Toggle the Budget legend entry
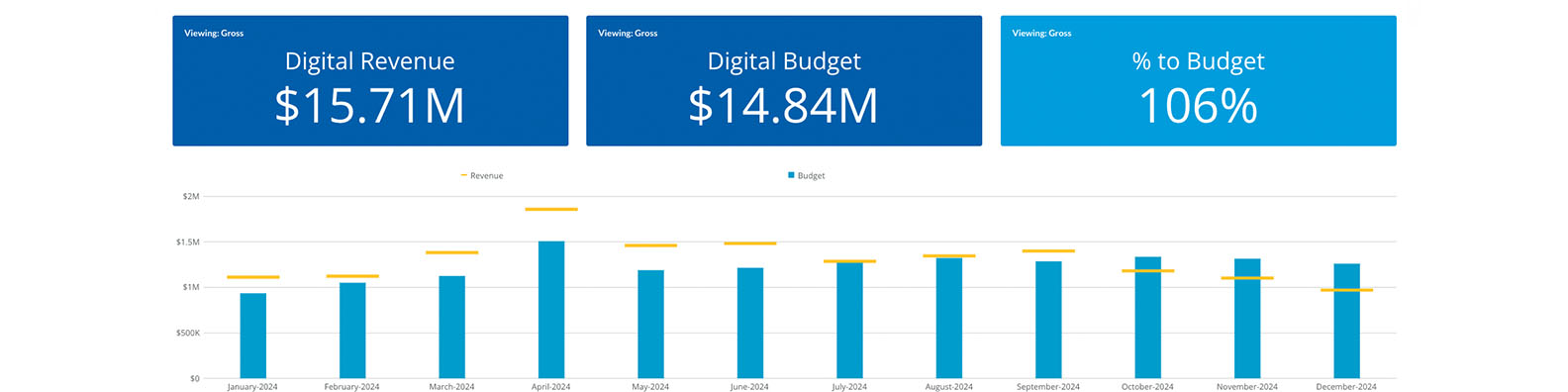 (x=807, y=175)
